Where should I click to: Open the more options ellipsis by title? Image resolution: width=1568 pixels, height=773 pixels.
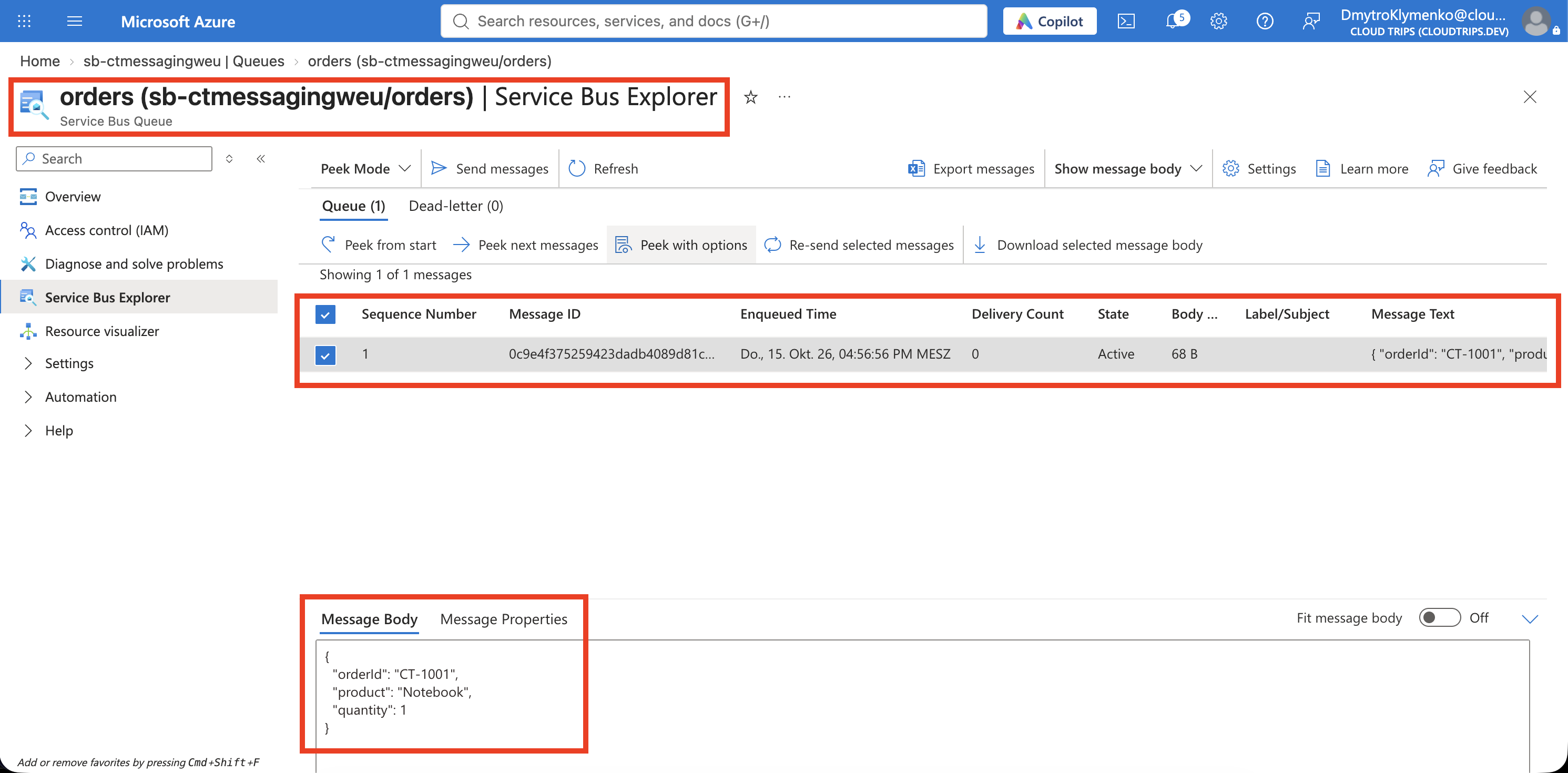coord(784,97)
